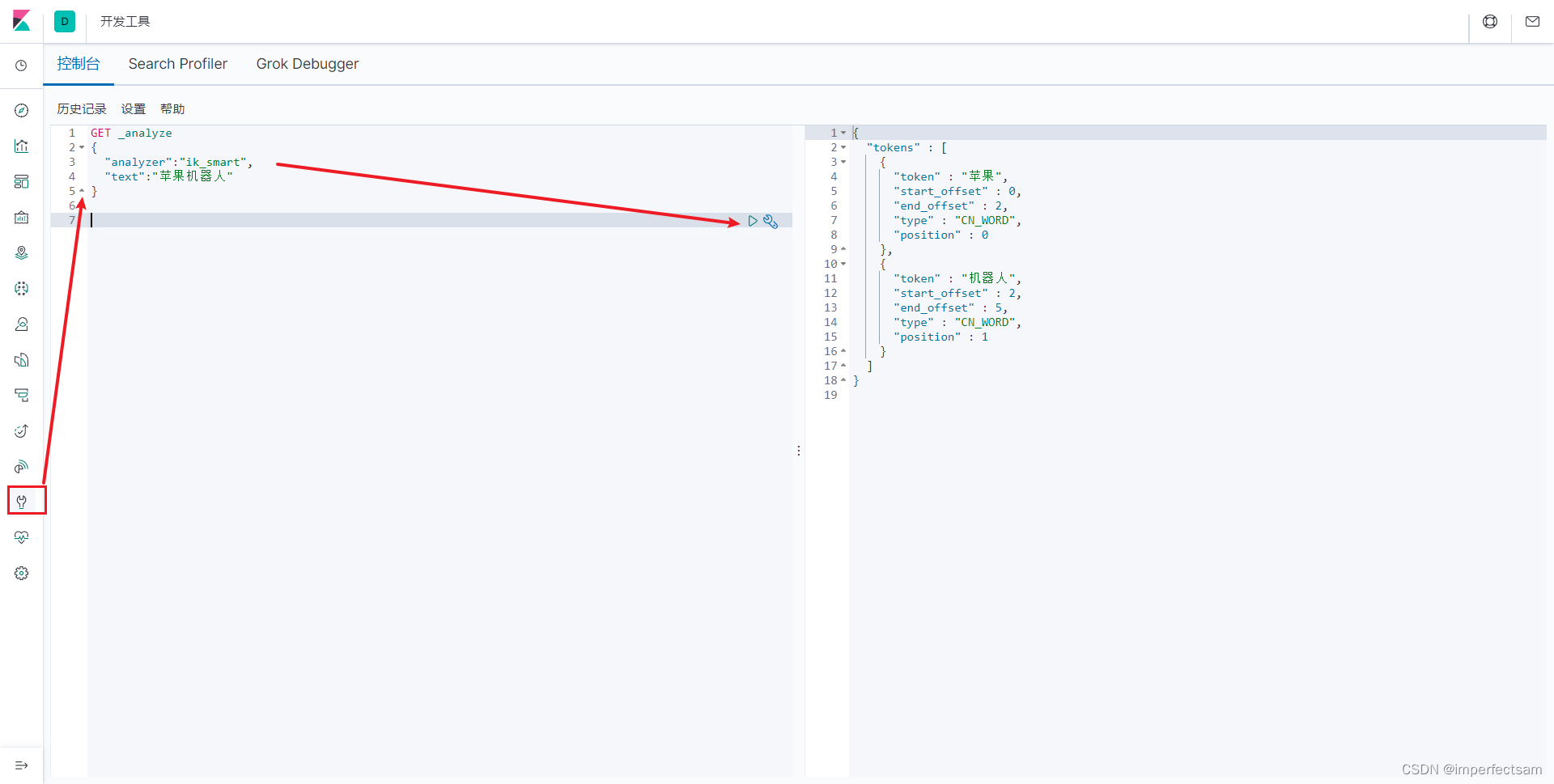Toggle fold arrow at editor line 5
Viewport: 1554px width, 784px height.
click(82, 191)
